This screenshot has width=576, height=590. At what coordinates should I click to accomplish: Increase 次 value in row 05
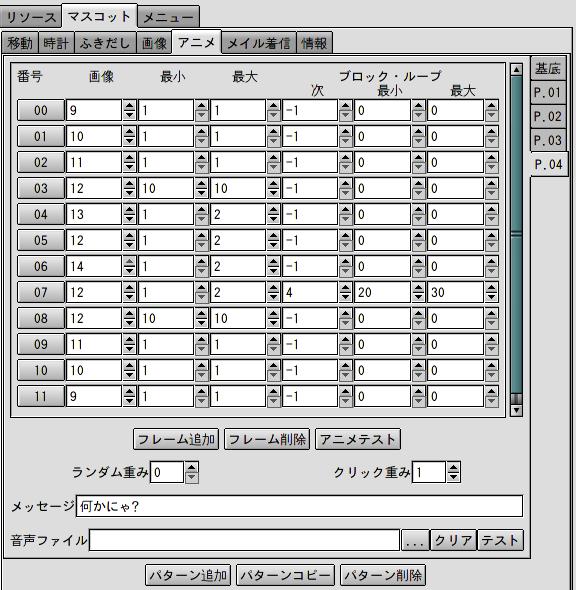pyautogui.click(x=345, y=235)
